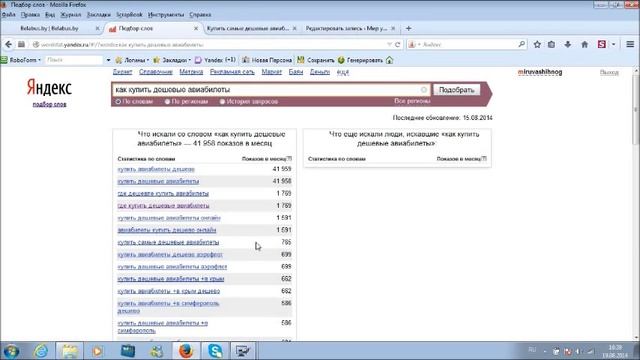
Task: Open the 'Журнал' menu
Action: pyautogui.click(x=71, y=15)
